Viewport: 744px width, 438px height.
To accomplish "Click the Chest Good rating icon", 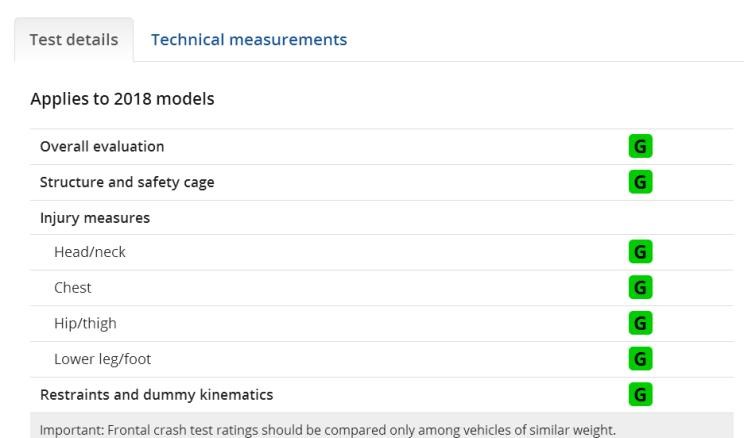I will click(640, 287).
